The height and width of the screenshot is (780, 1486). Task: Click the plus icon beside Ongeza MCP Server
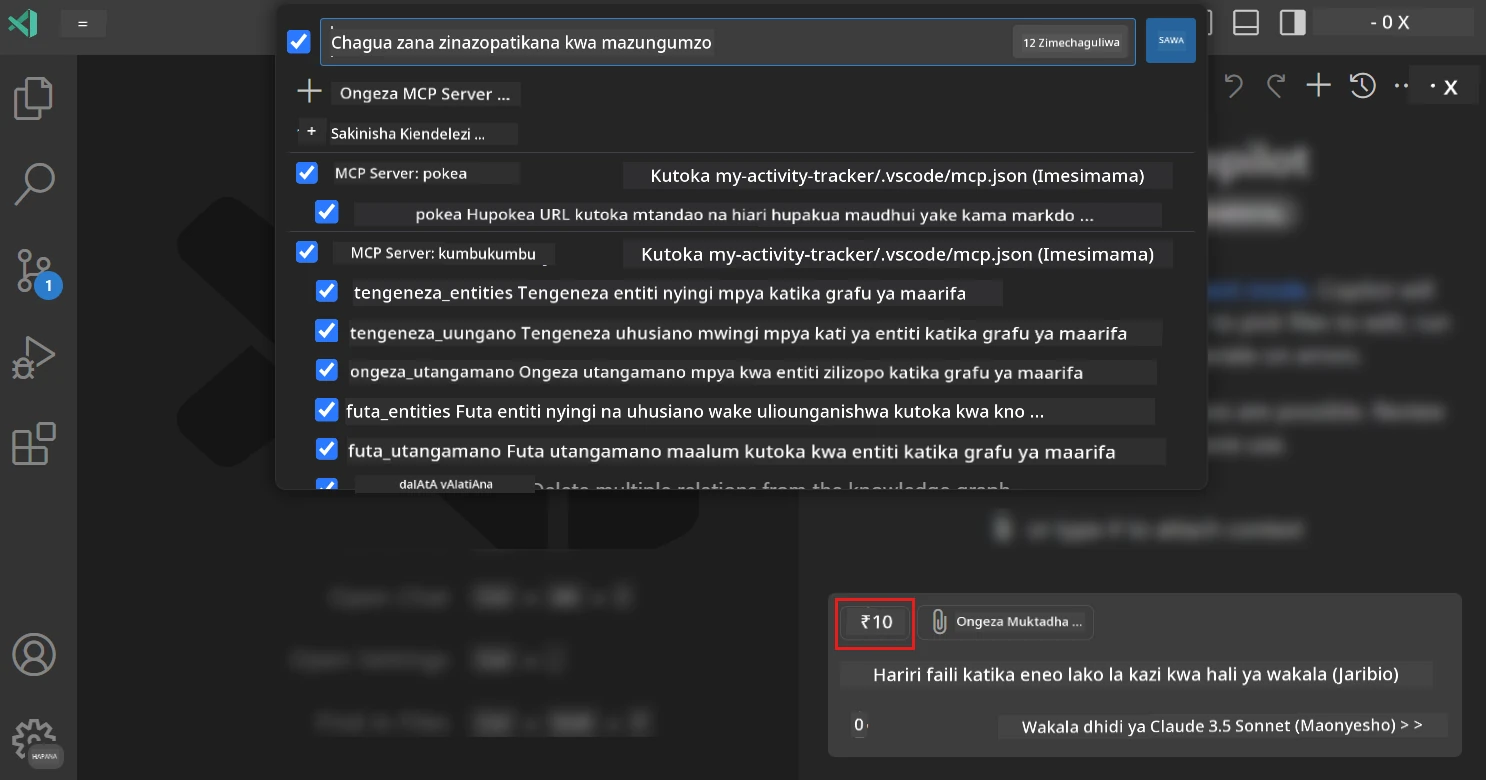(x=309, y=93)
